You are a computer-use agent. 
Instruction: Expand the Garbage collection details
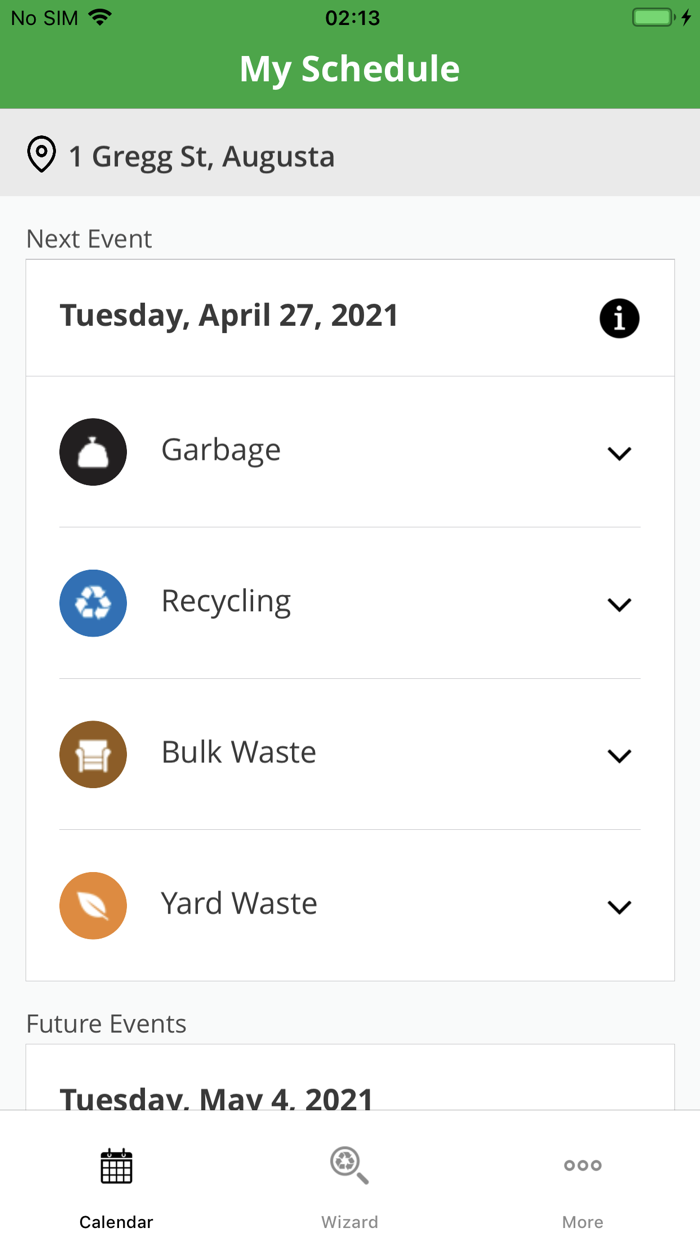pos(619,452)
